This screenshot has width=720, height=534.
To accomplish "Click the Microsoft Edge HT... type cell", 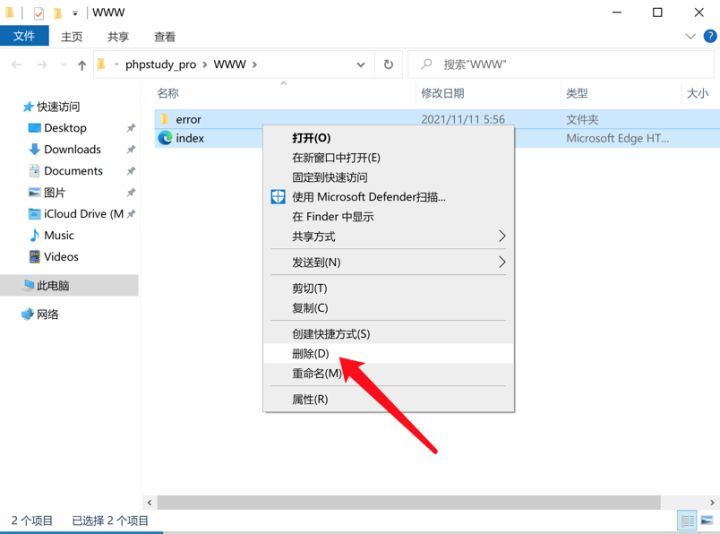I will (x=617, y=138).
